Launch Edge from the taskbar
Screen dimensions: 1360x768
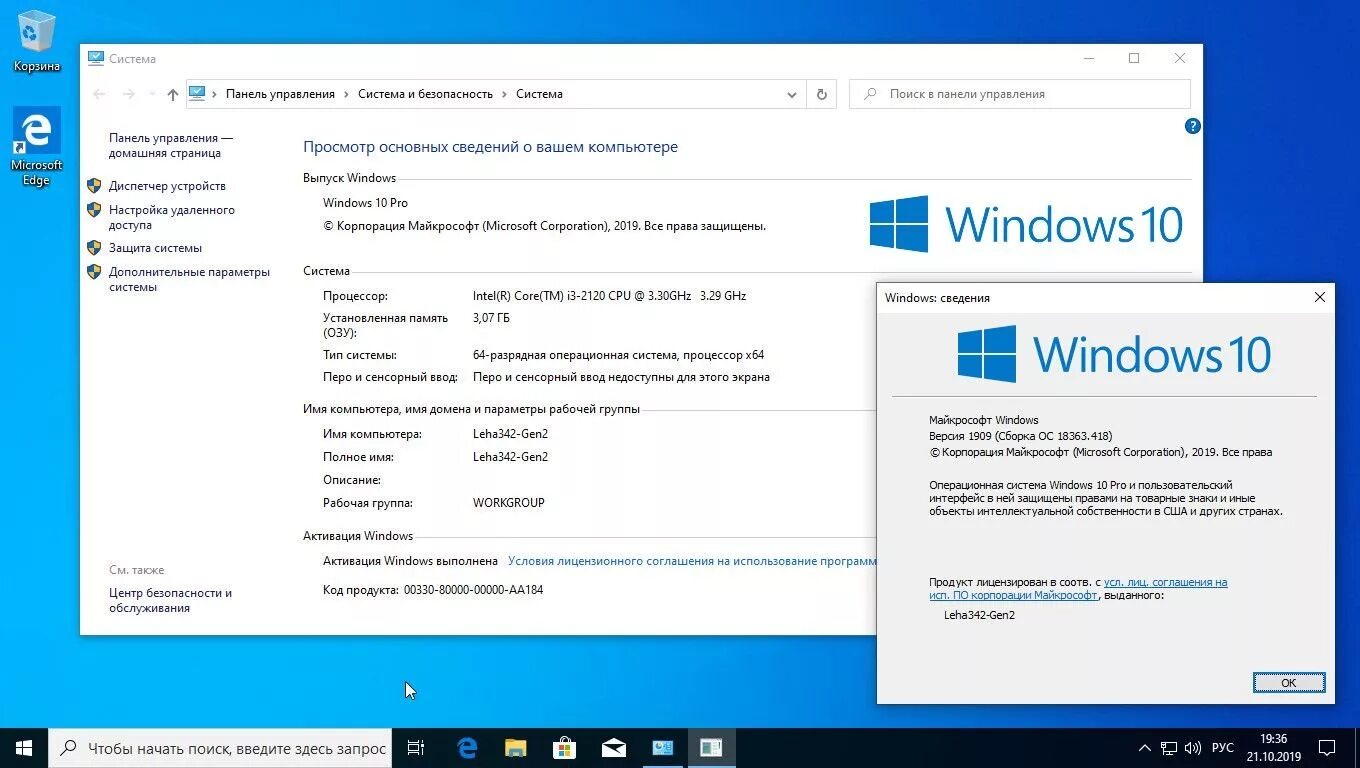(467, 748)
